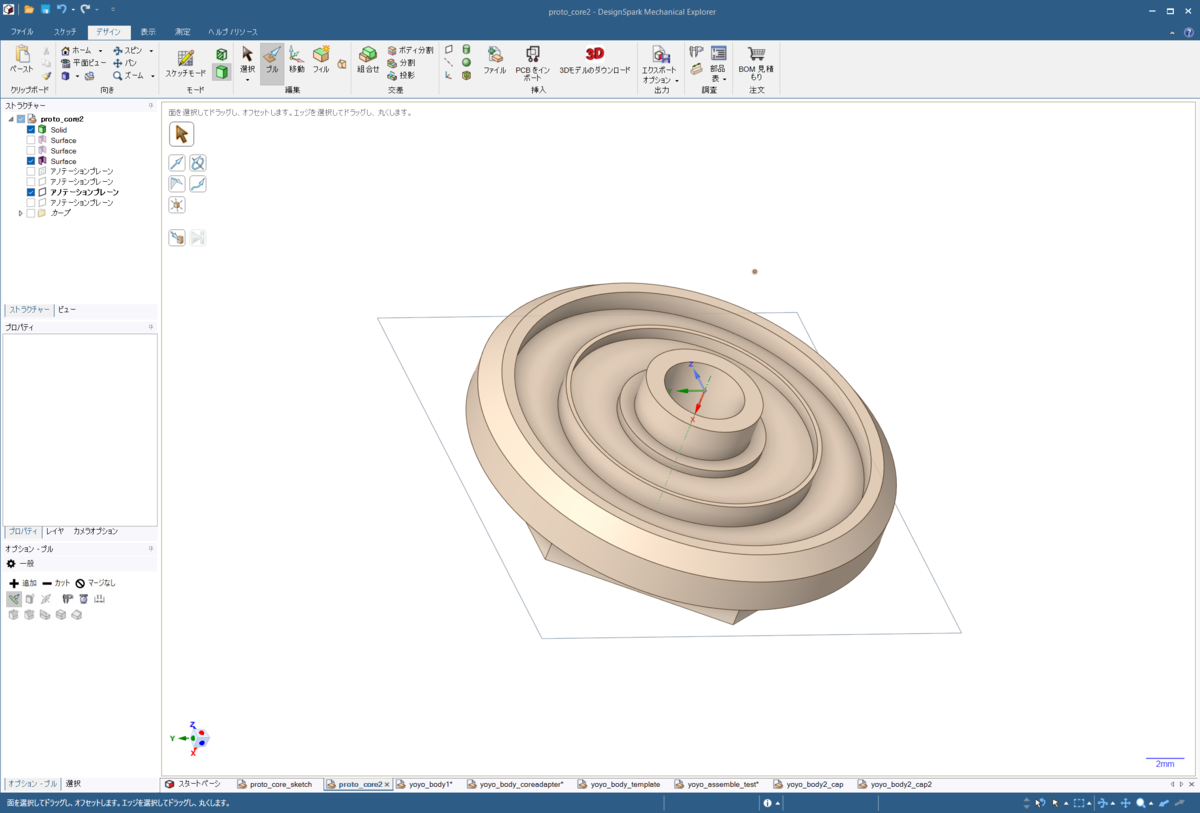1200x813 pixels.
Task: Check the カーブ folder checkbox
Action: (x=31, y=213)
